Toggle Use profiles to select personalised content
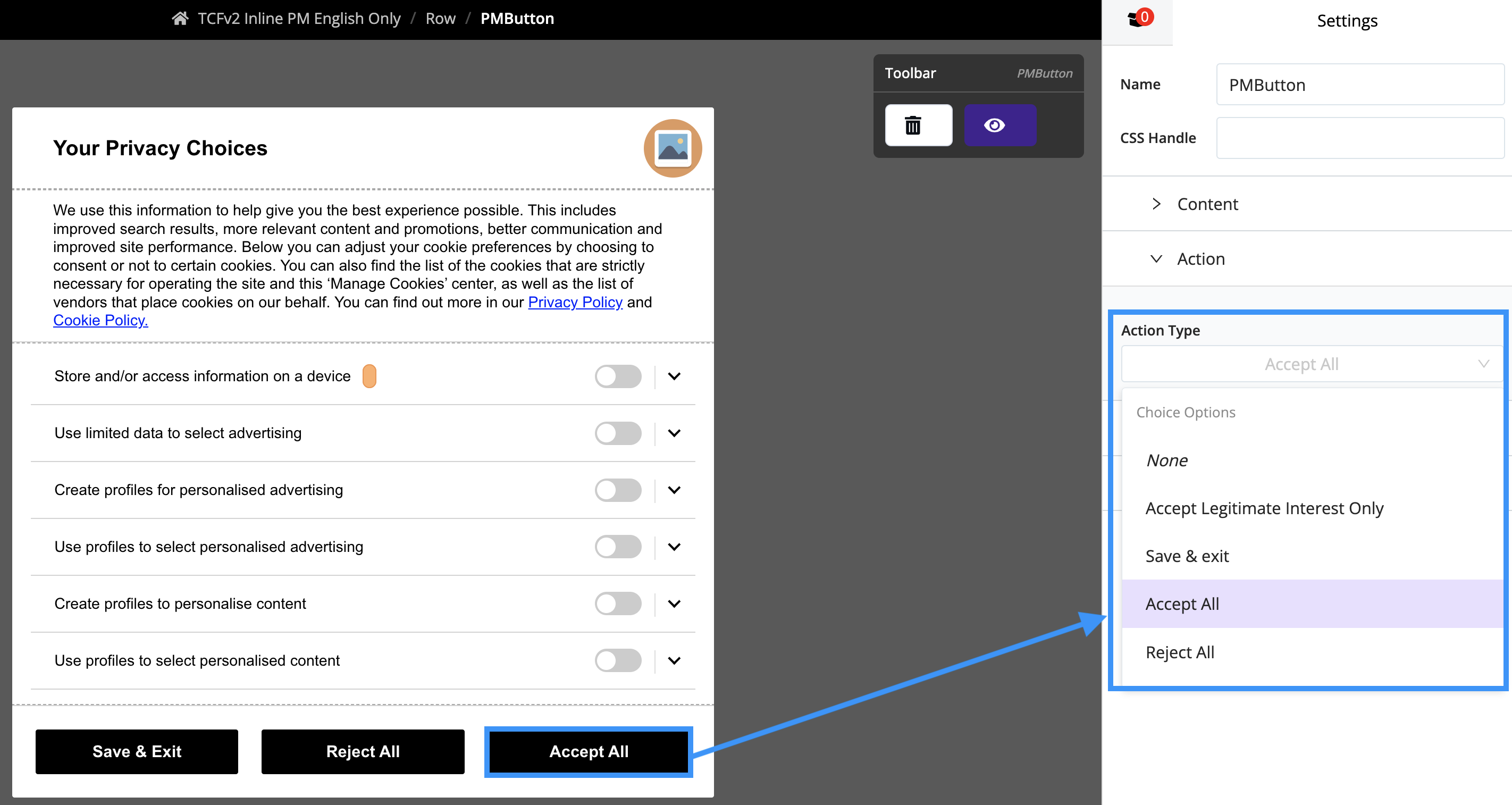The image size is (1512, 805). click(618, 660)
